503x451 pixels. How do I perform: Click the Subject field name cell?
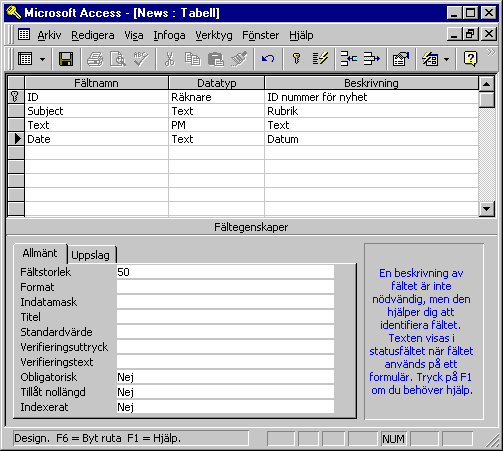pyautogui.click(x=97, y=111)
